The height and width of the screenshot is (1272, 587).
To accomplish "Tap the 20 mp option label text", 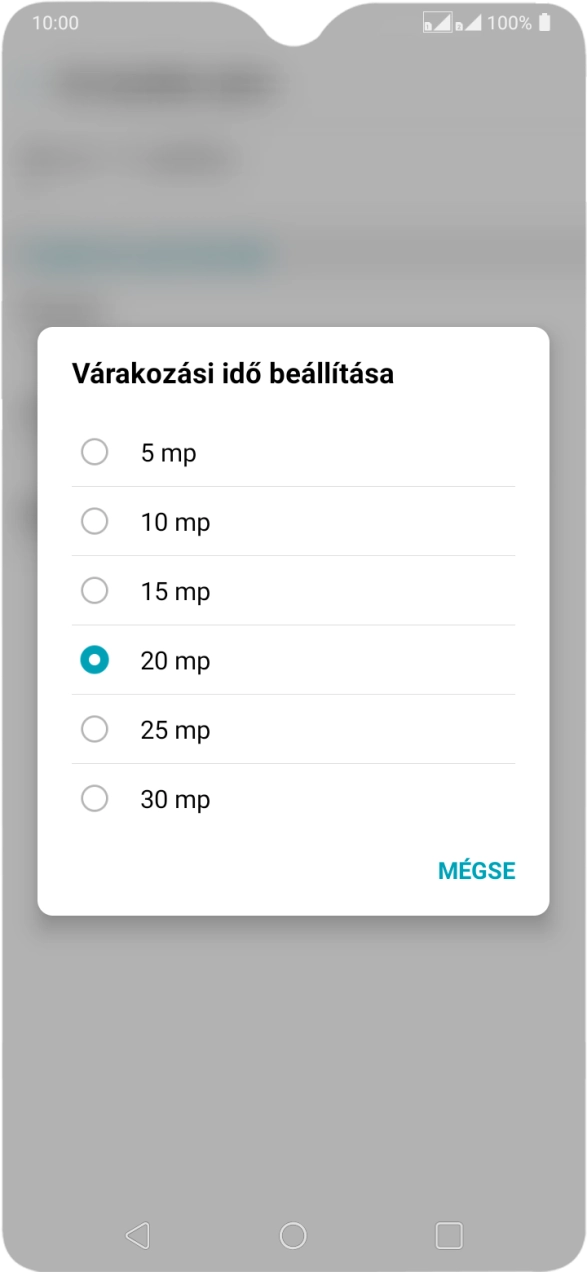I will coord(176,660).
